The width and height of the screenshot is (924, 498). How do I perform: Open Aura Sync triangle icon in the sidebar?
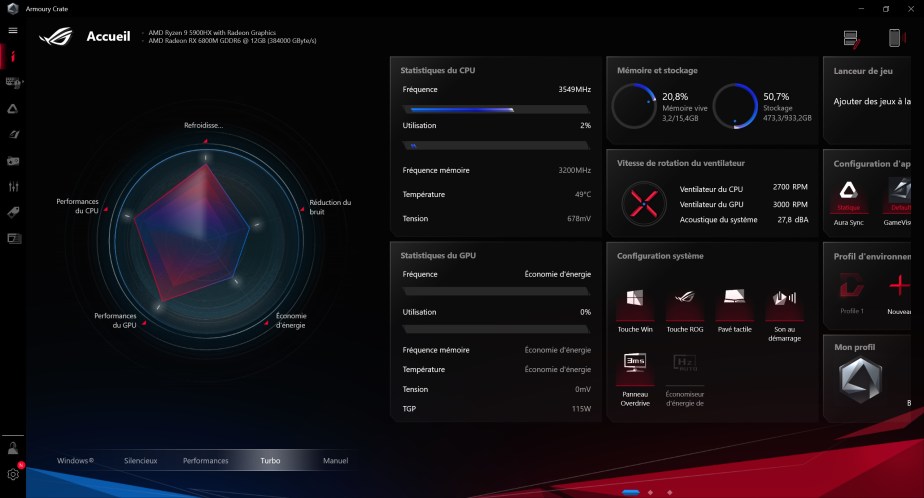click(13, 109)
